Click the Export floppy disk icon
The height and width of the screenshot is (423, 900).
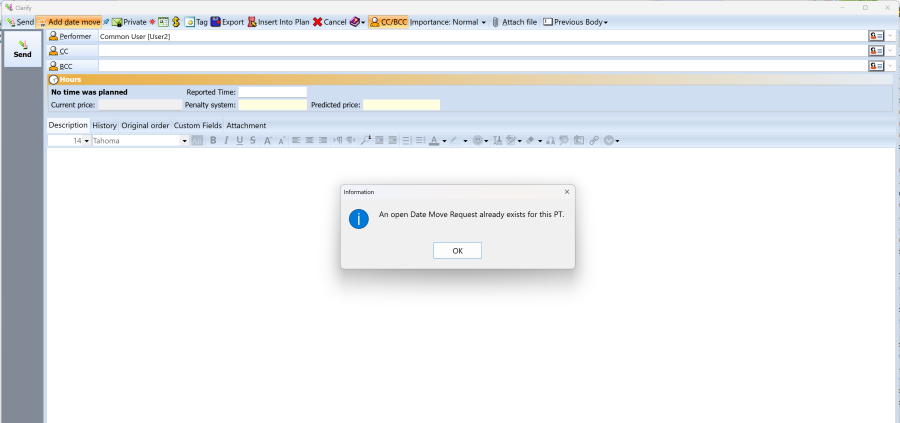[216, 22]
